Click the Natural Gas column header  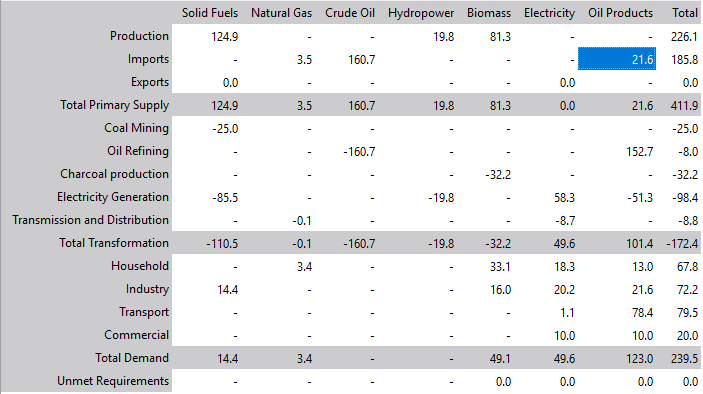click(x=281, y=13)
